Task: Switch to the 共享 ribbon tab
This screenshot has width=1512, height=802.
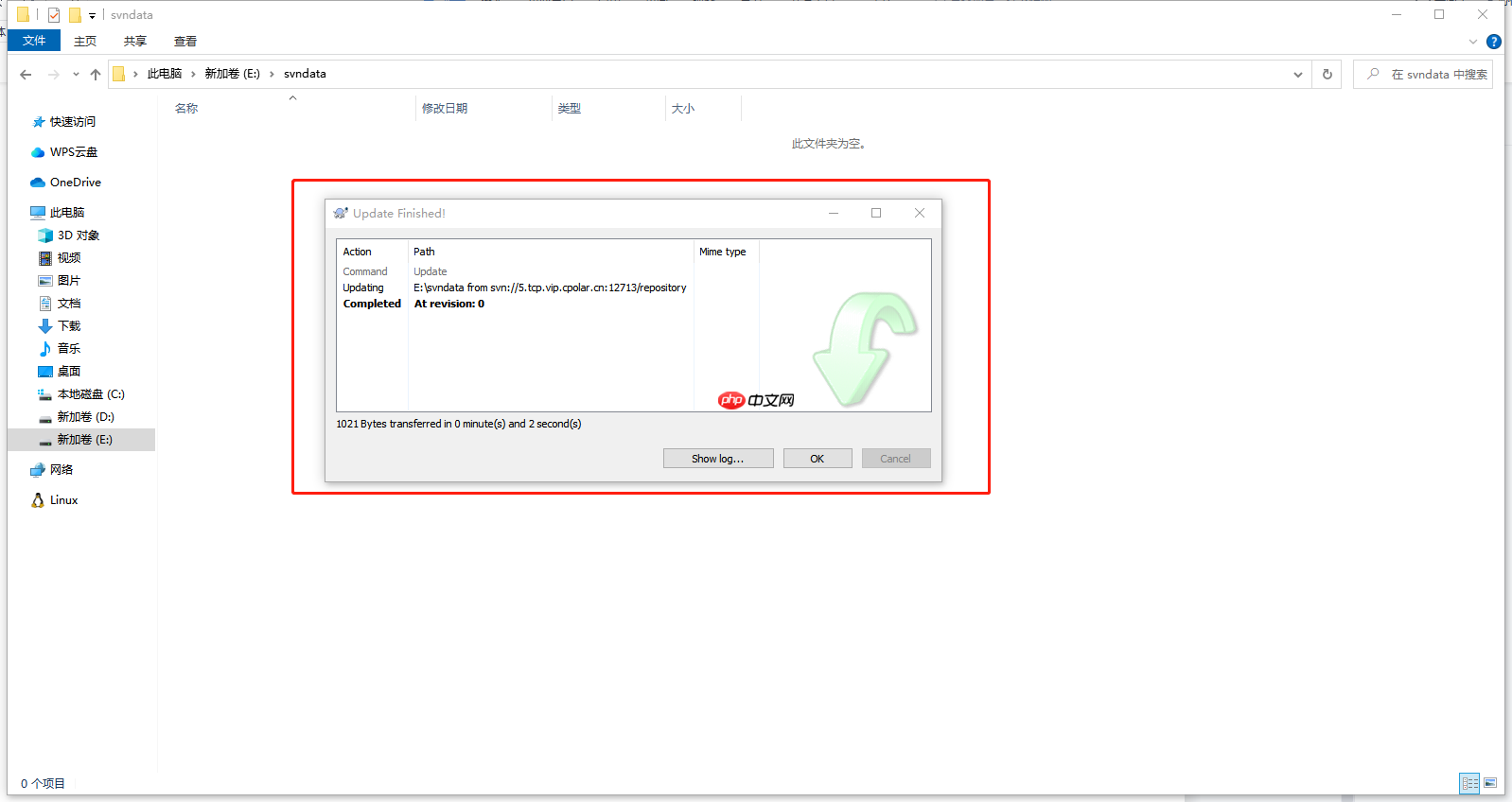Action: point(135,42)
